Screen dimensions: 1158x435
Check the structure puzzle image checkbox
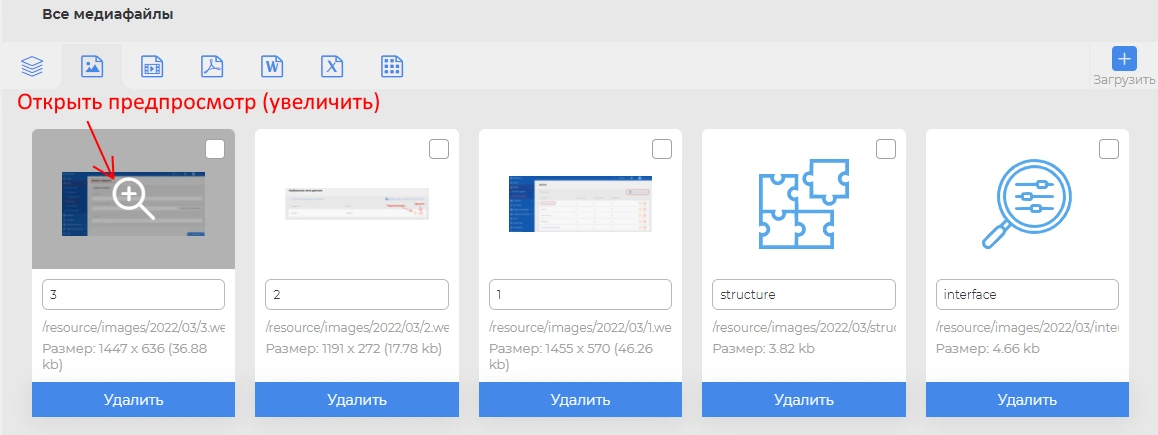(x=886, y=149)
